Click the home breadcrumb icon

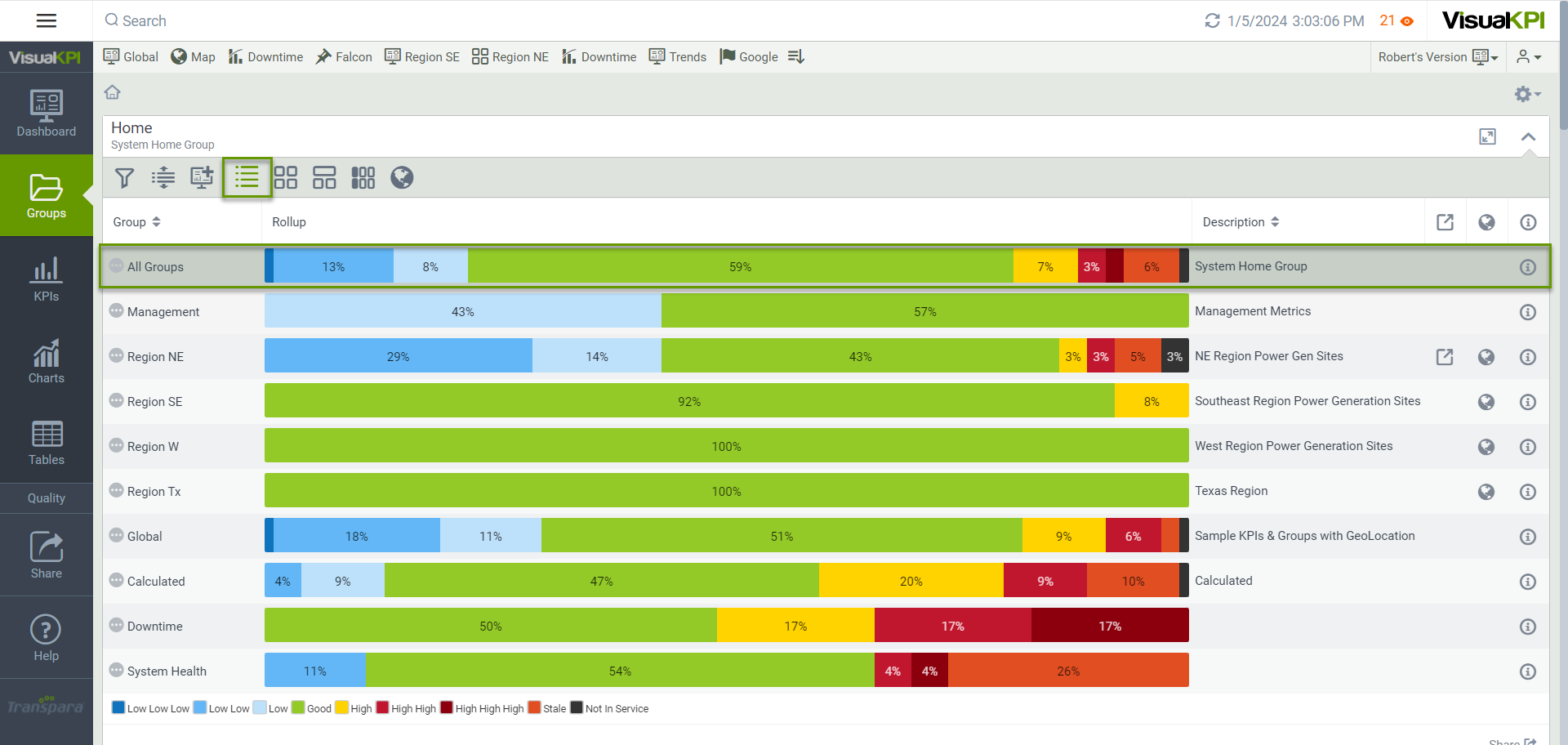click(x=113, y=92)
